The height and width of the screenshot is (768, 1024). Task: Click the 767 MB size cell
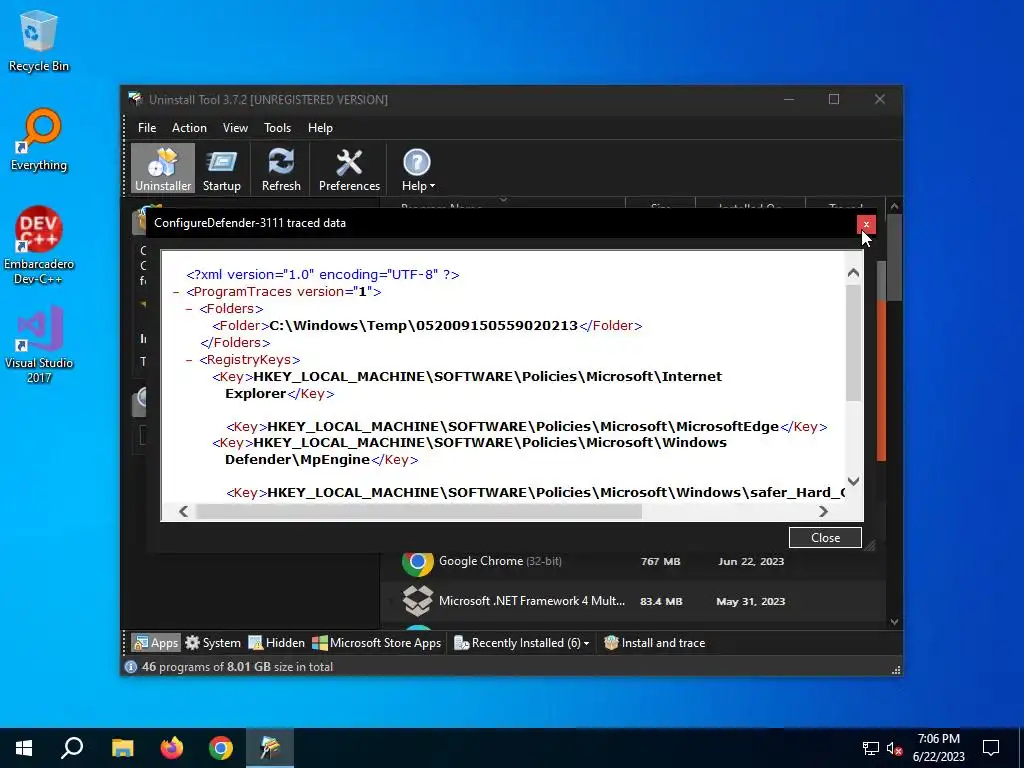tap(660, 562)
